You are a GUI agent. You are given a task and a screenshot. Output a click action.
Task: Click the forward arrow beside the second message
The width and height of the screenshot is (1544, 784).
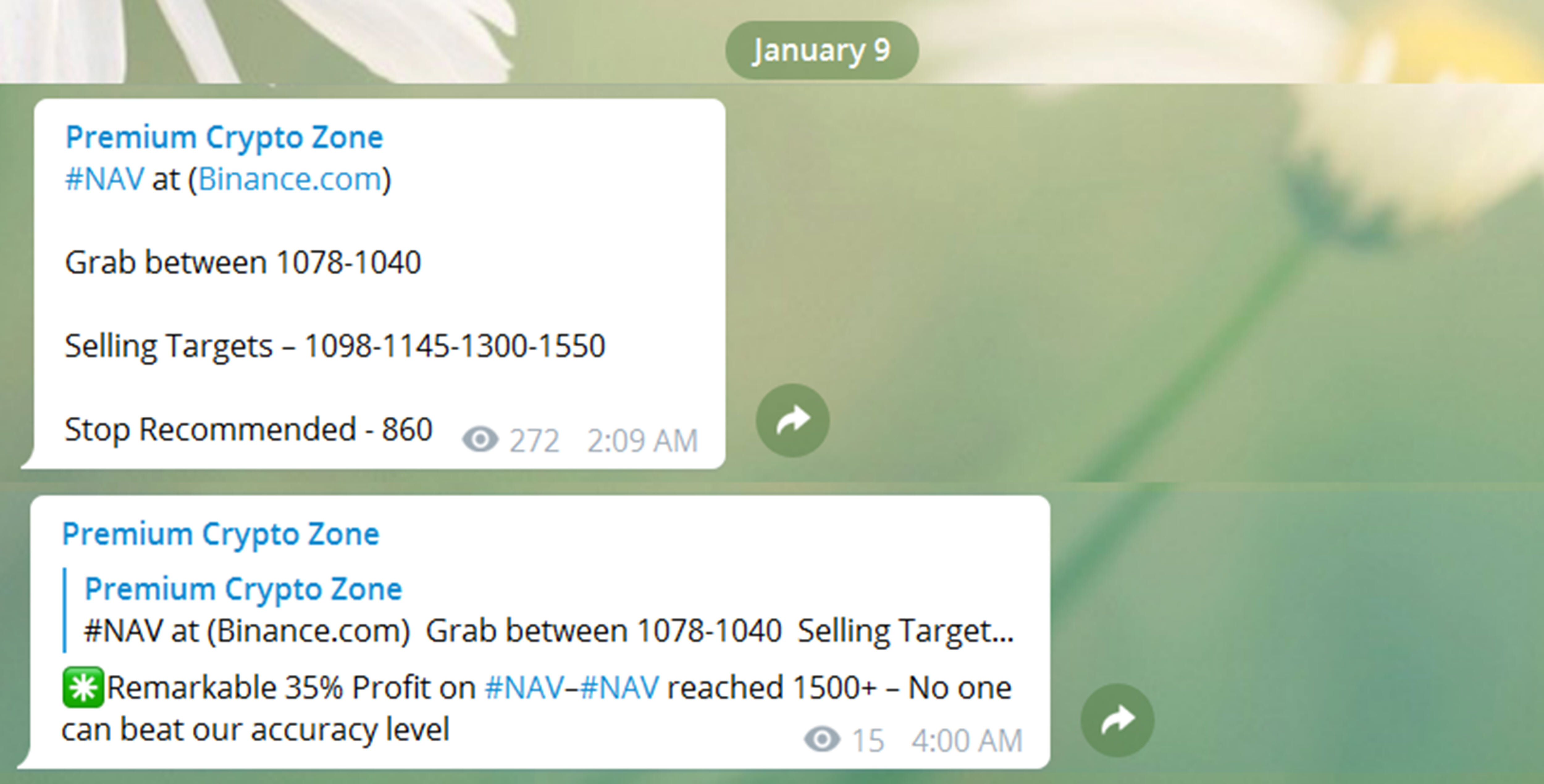(x=1117, y=720)
